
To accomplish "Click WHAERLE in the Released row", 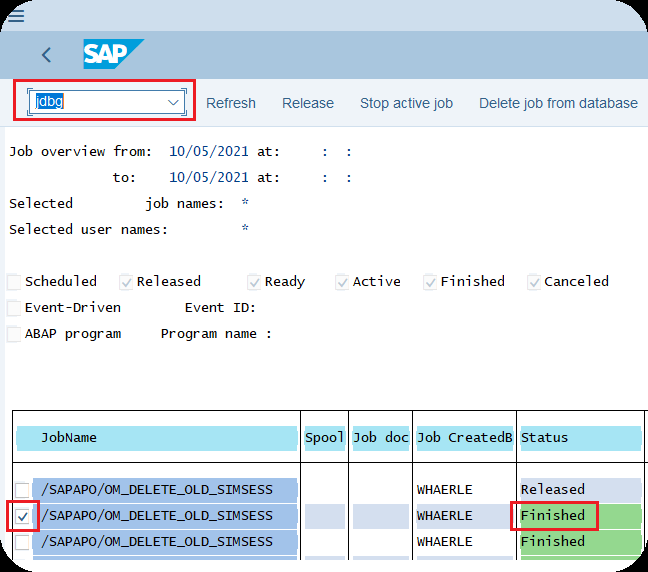I will pyautogui.click(x=445, y=490).
